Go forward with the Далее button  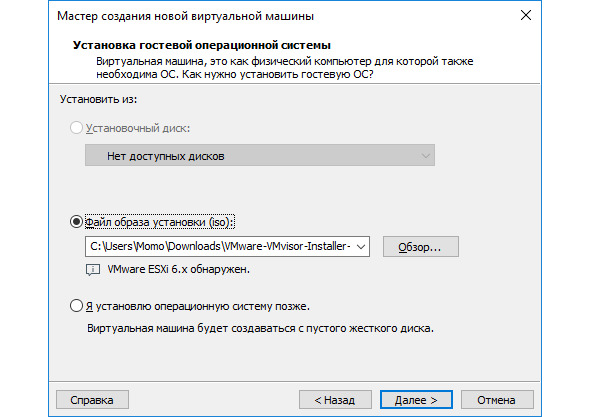[416, 400]
